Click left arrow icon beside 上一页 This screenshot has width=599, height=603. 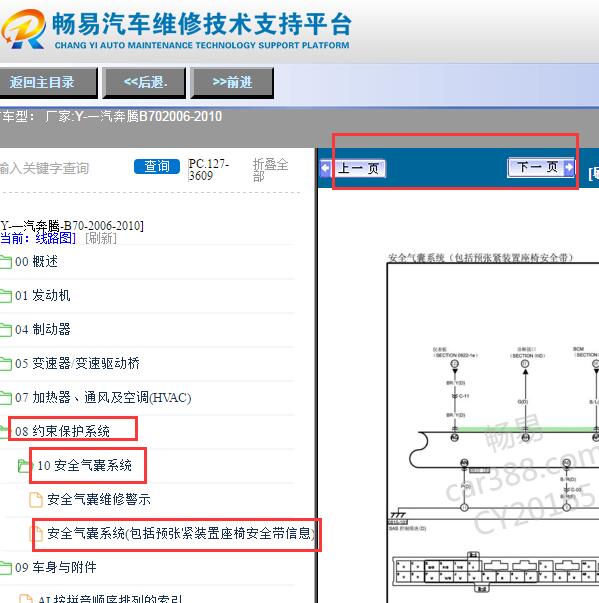326,168
